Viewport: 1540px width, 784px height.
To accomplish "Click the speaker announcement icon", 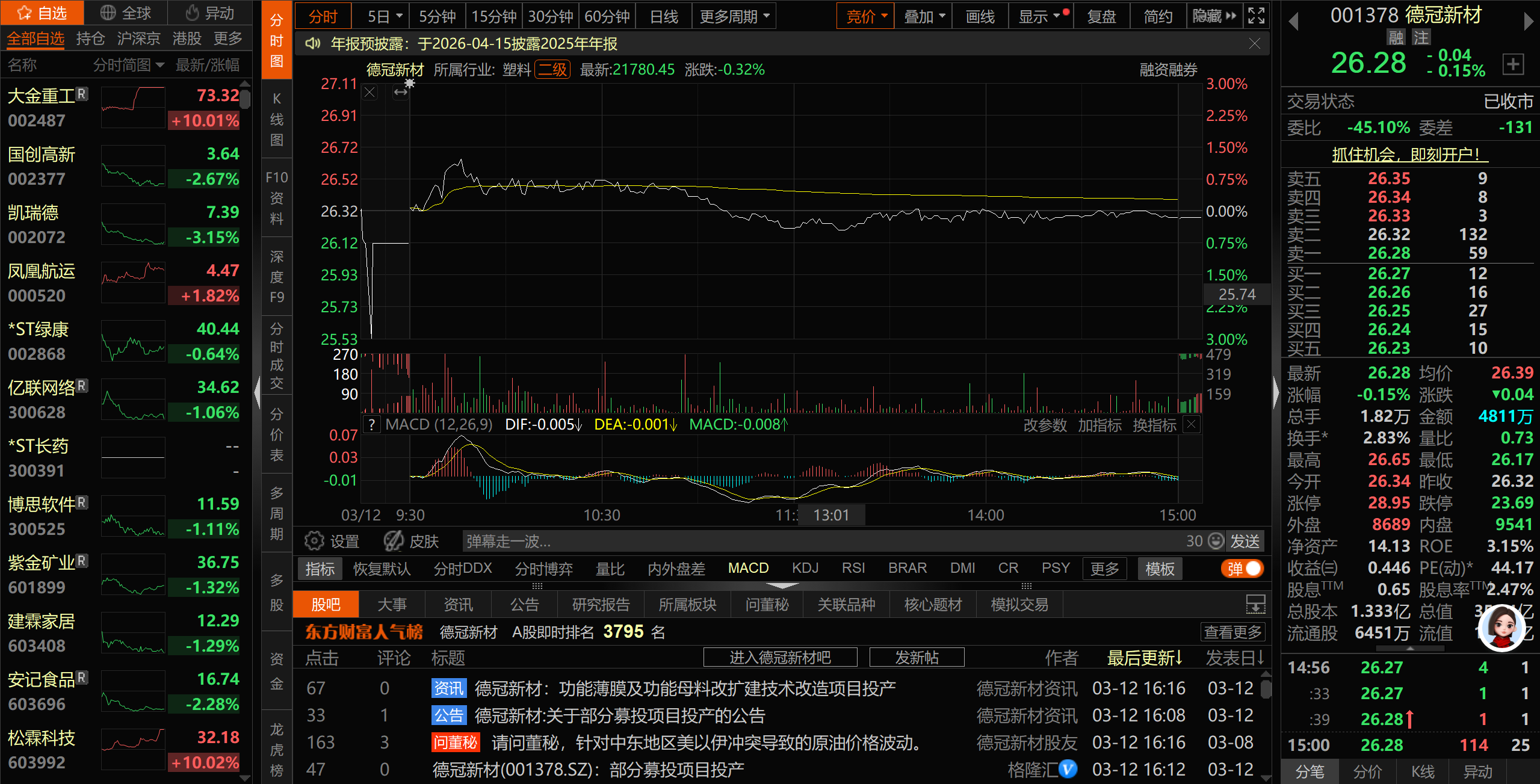I will coord(312,44).
